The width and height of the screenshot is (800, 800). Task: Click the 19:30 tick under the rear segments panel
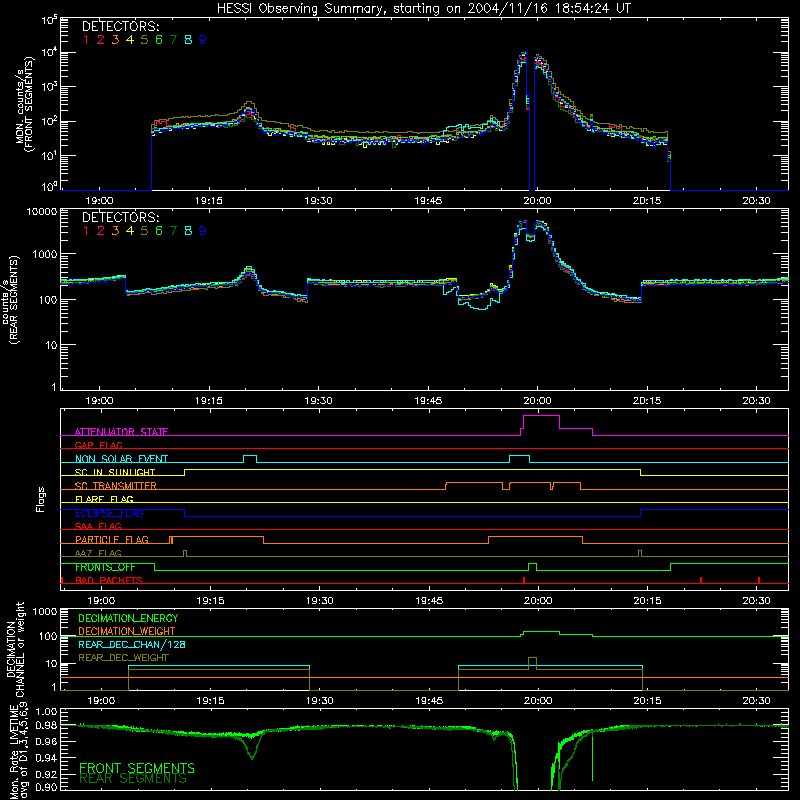318,401
